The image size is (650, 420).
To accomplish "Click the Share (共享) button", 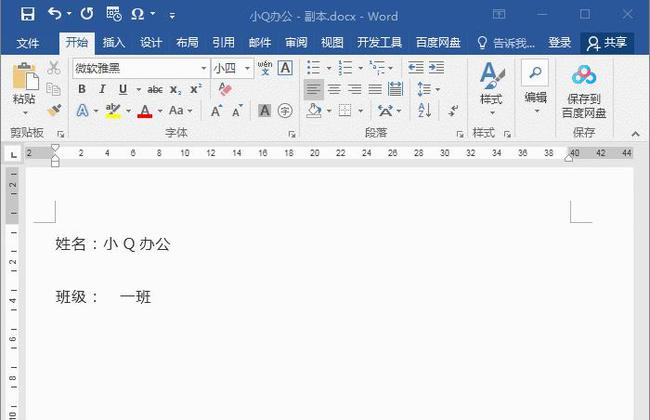I will coord(607,43).
